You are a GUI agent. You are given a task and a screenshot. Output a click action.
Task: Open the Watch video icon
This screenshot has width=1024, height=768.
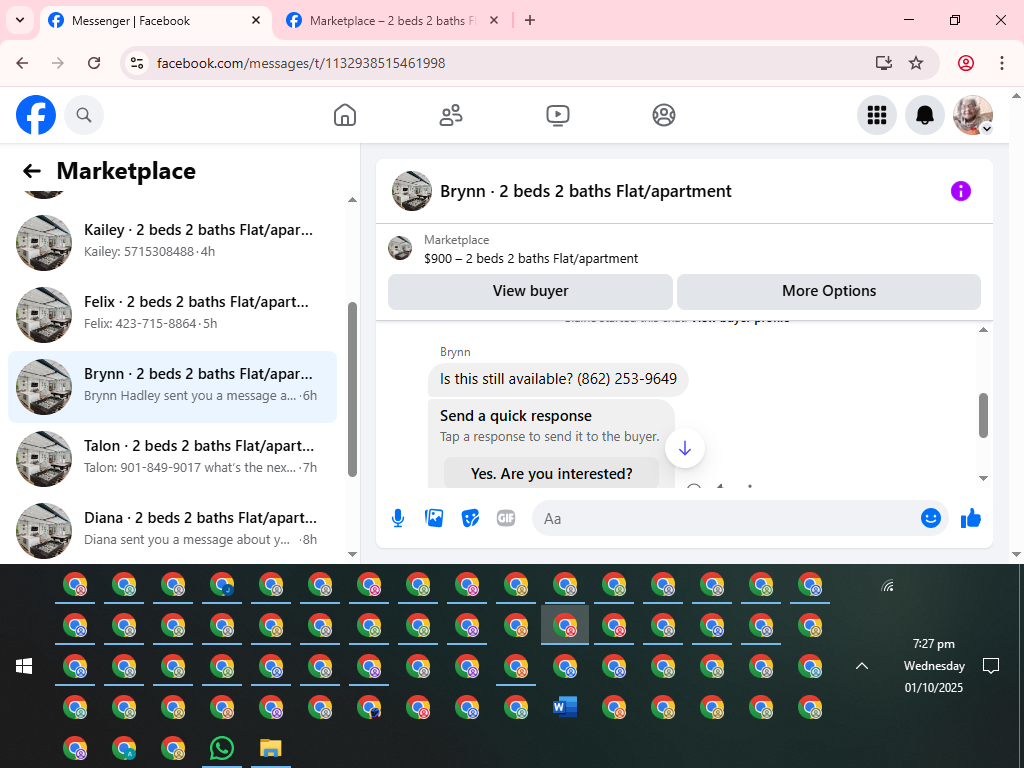click(558, 115)
